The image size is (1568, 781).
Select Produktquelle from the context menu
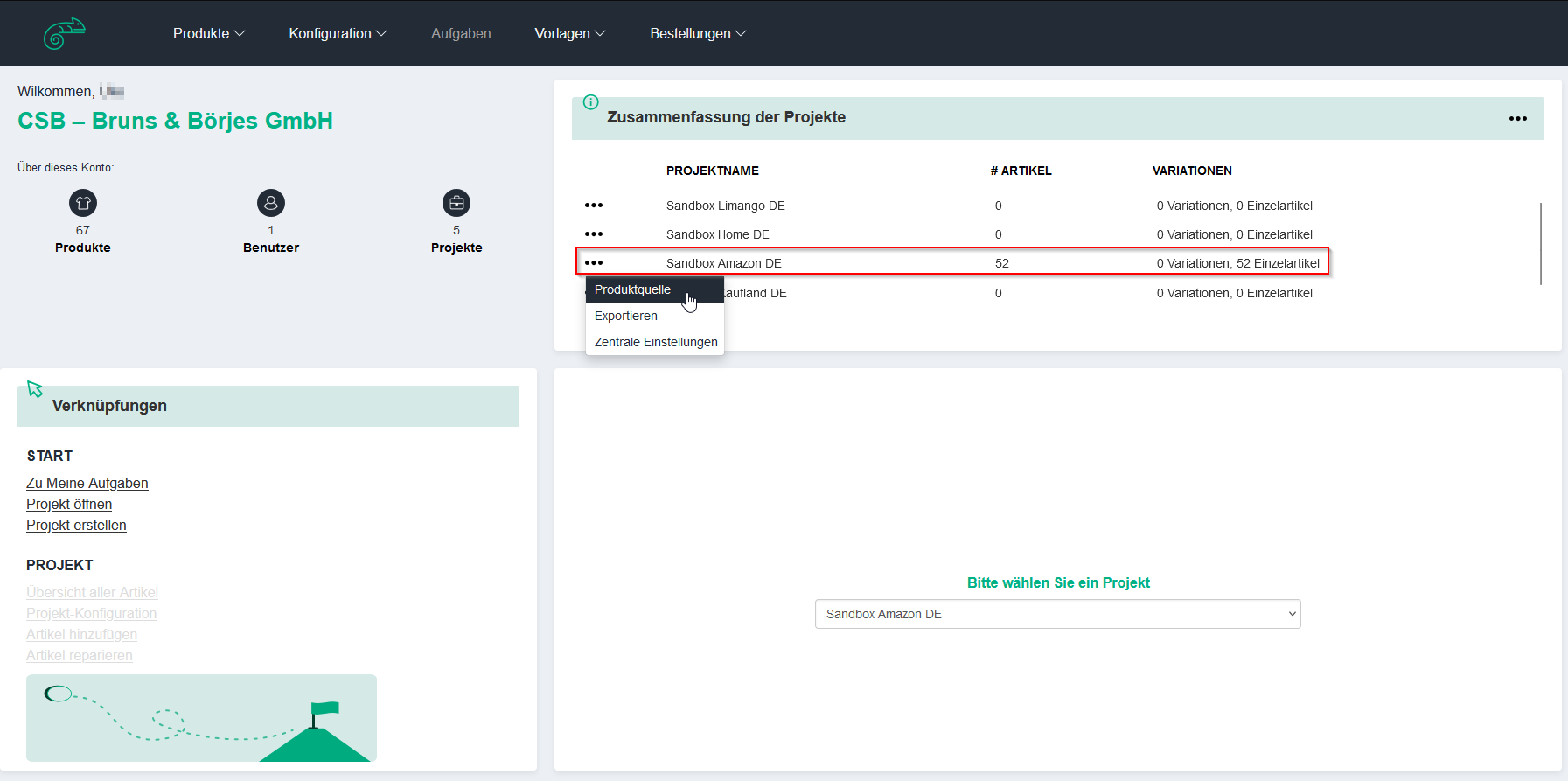pos(655,289)
